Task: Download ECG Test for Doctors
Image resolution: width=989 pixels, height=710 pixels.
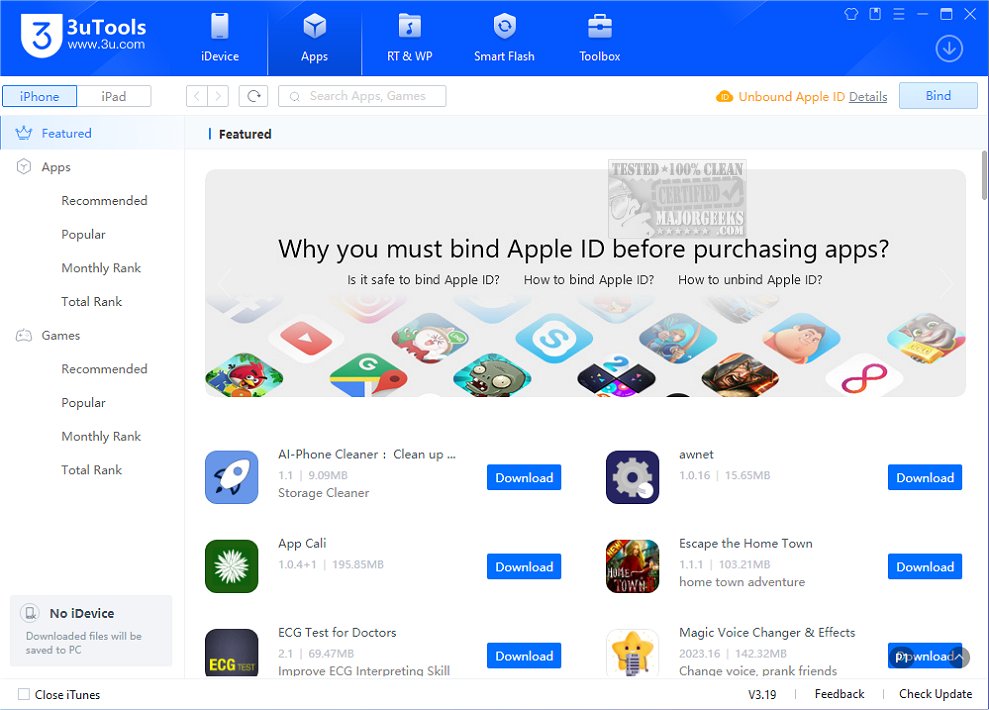Action: coord(524,656)
